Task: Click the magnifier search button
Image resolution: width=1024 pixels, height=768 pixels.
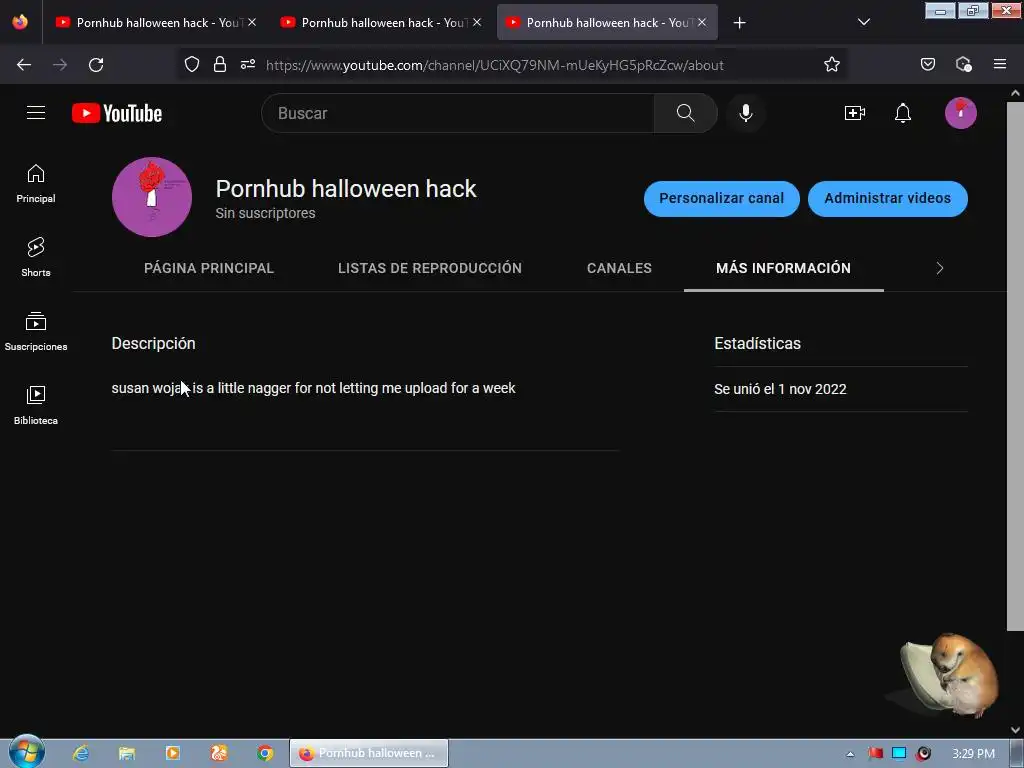Action: pos(685,113)
